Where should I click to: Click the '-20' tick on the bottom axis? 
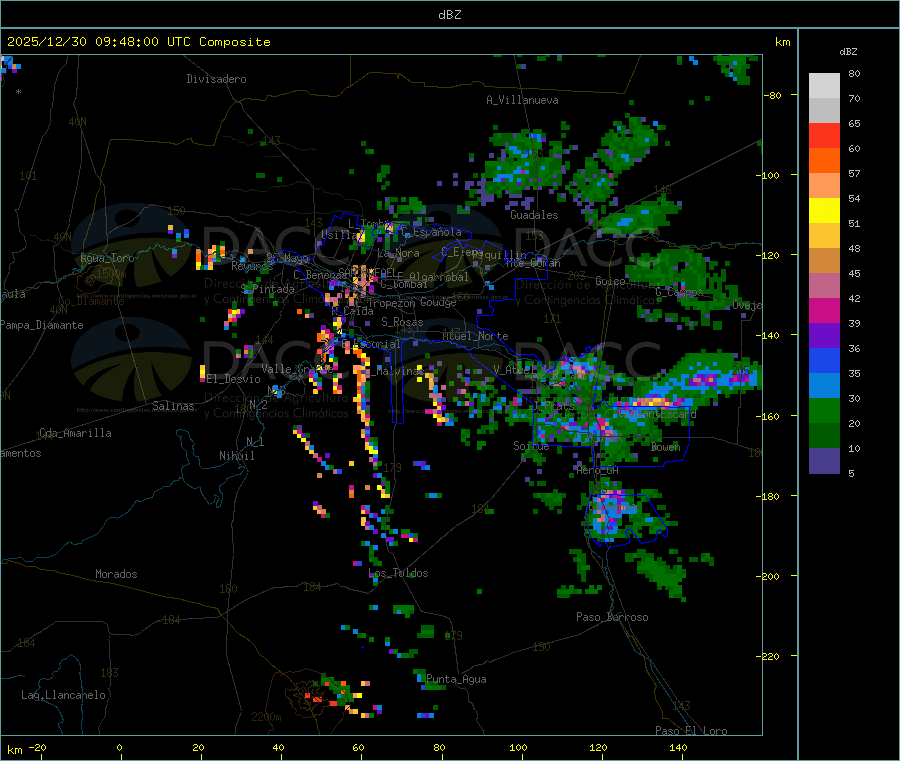click(x=37, y=747)
